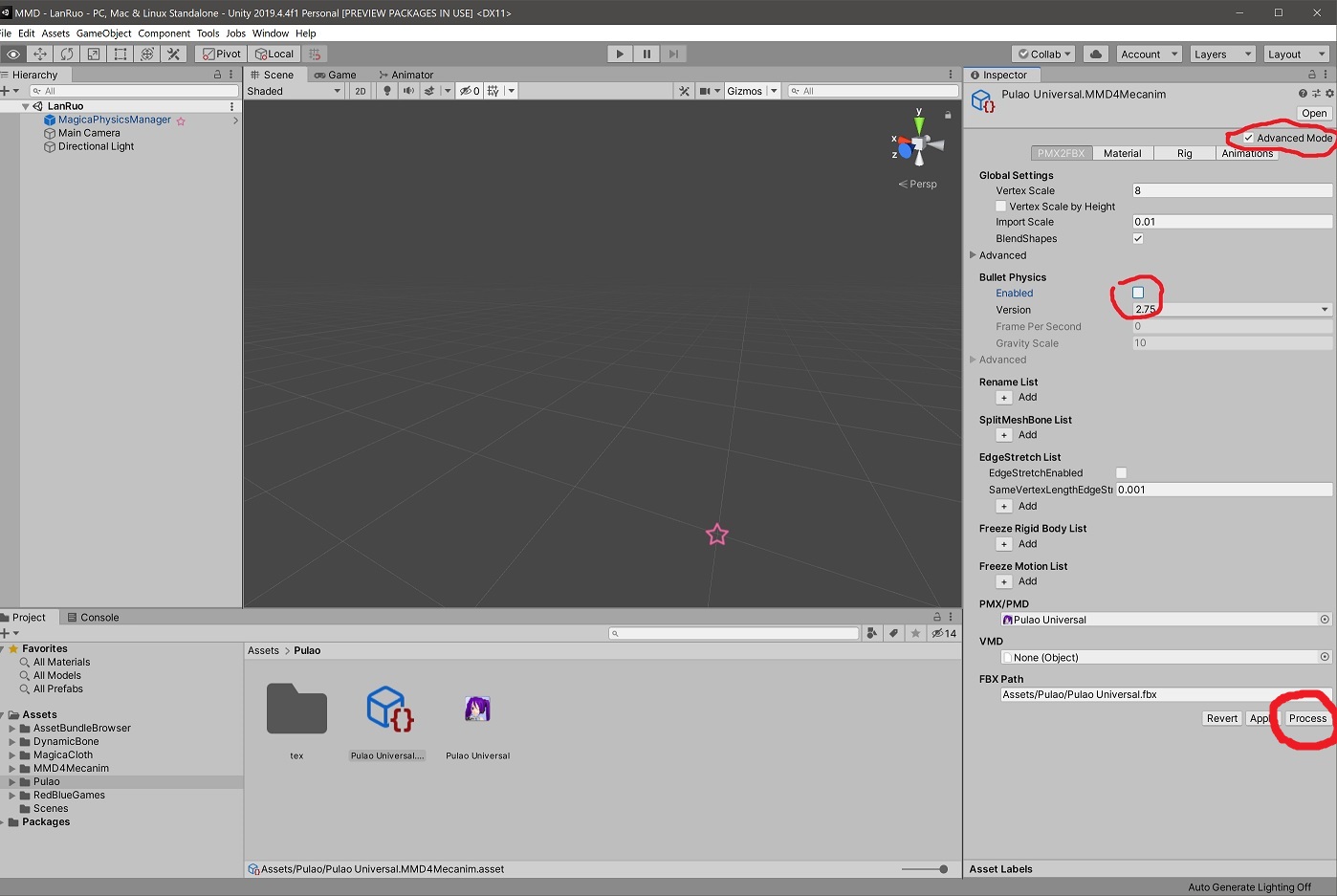Open the Account dropdown
1337x896 pixels.
1150,55
